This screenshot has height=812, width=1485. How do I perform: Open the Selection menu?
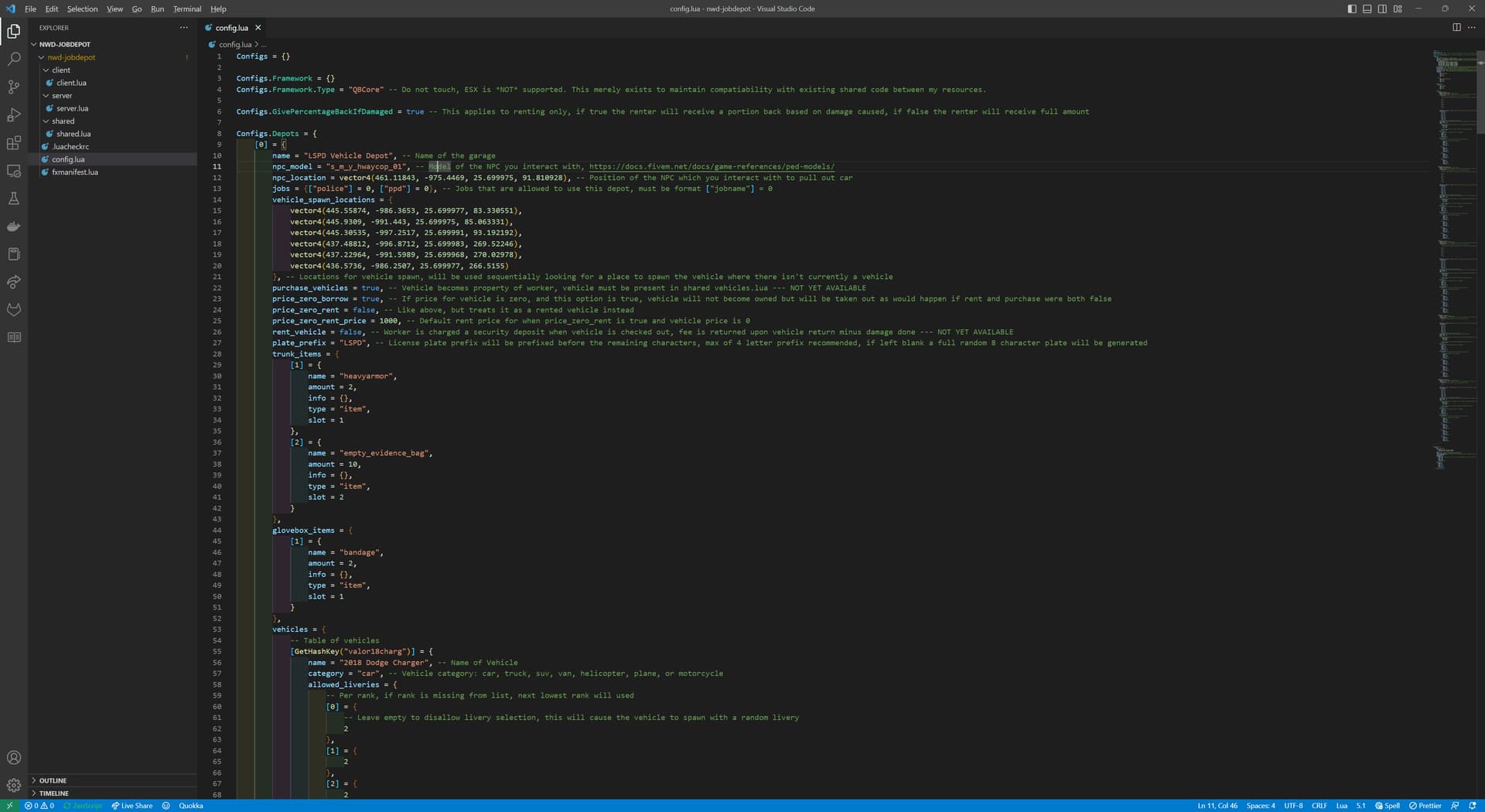tap(82, 9)
